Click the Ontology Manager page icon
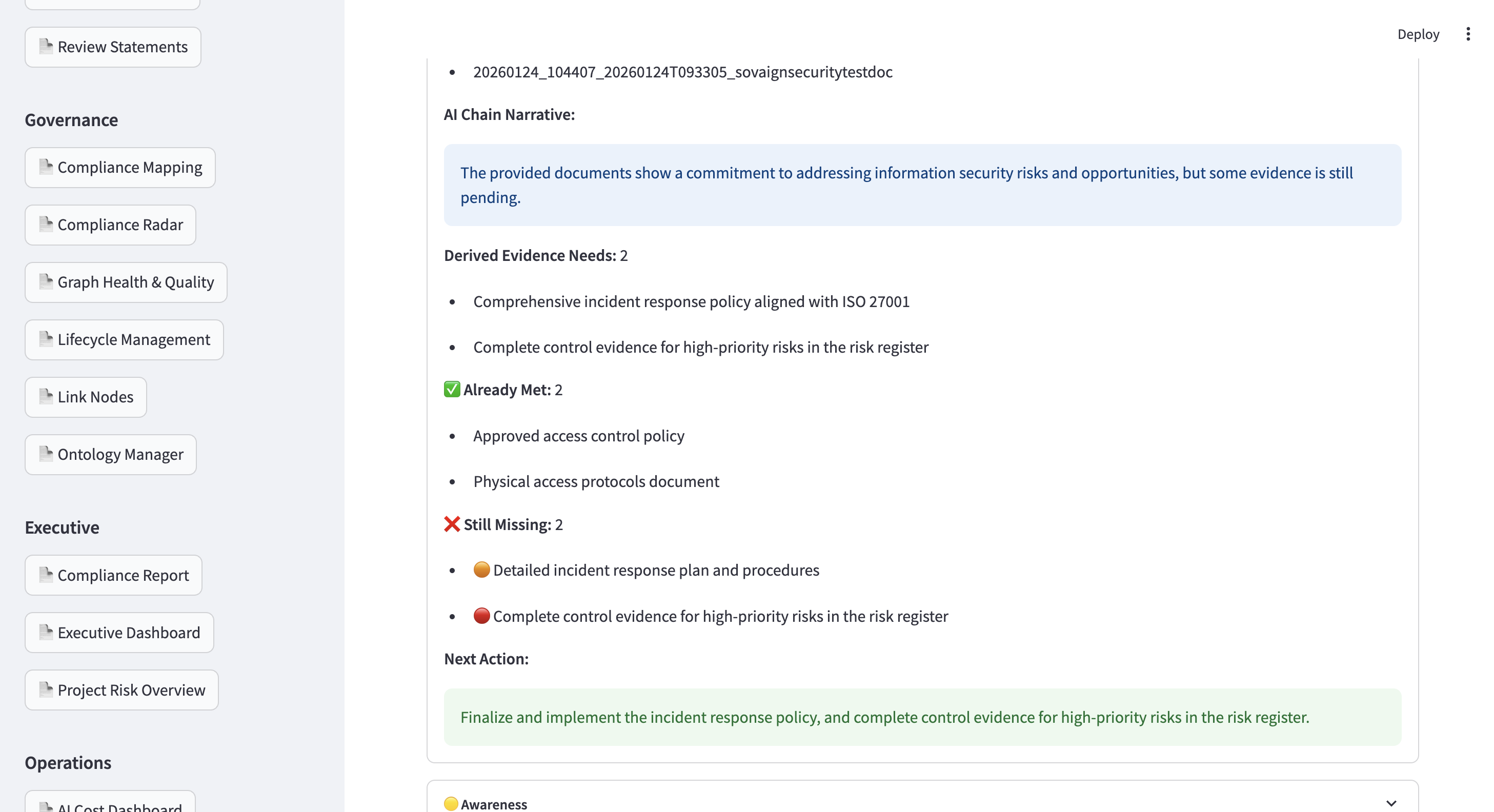Screen dimensions: 1494x812 tap(45, 454)
